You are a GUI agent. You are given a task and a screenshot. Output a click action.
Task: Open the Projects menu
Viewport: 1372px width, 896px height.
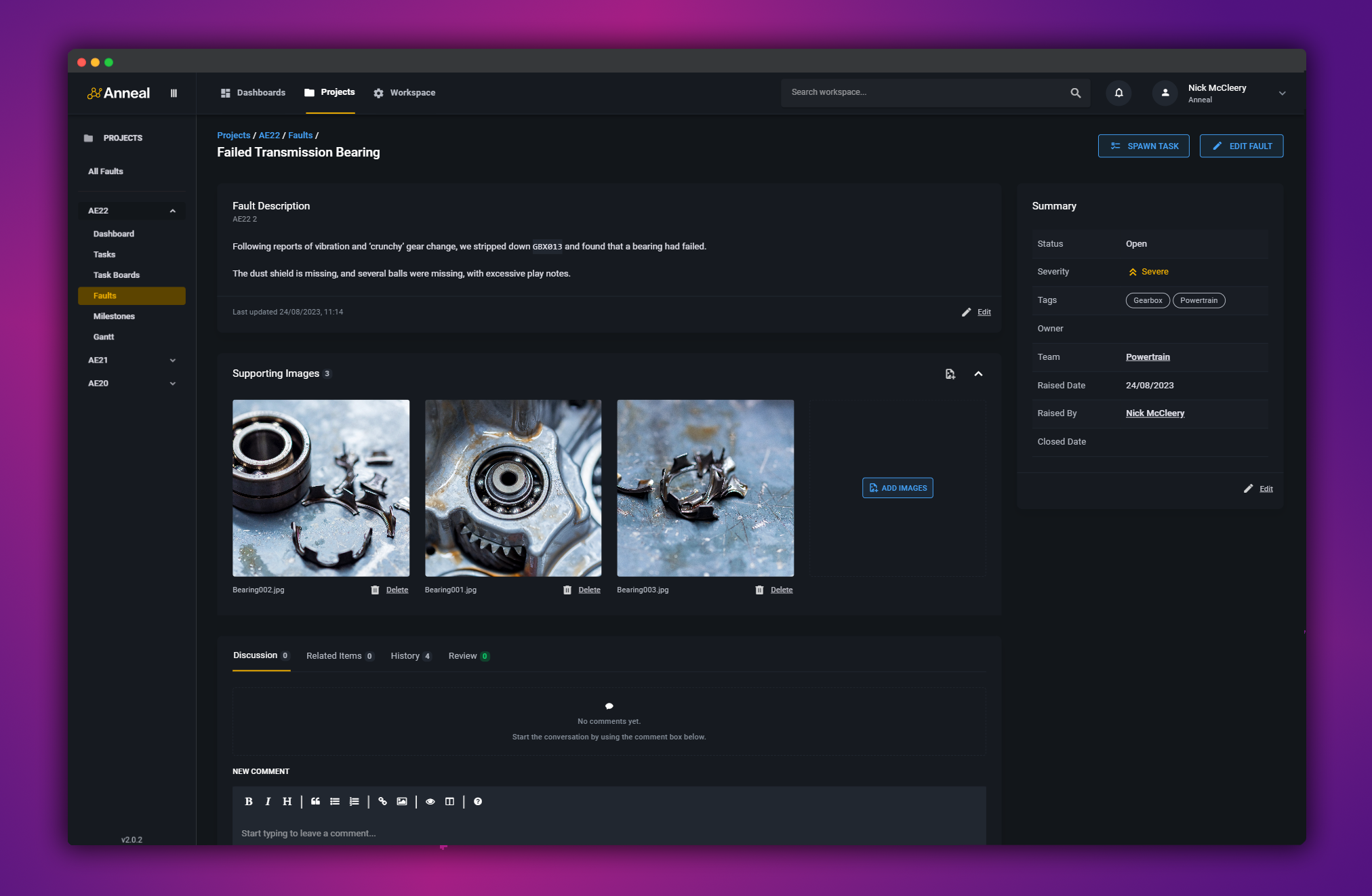329,92
